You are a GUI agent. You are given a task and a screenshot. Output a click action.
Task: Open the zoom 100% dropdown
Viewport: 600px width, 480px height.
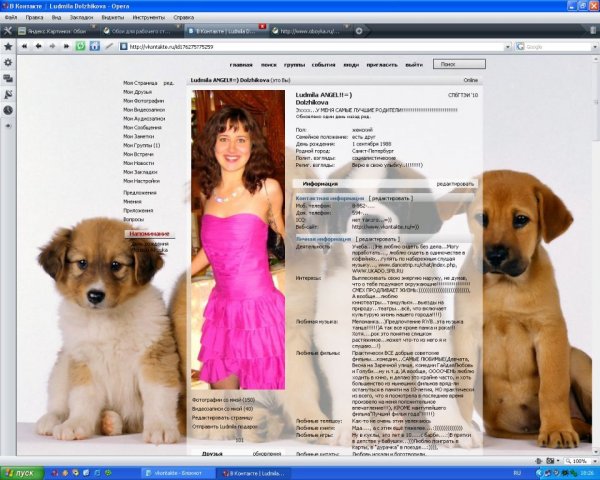pyautogui.click(x=595, y=461)
